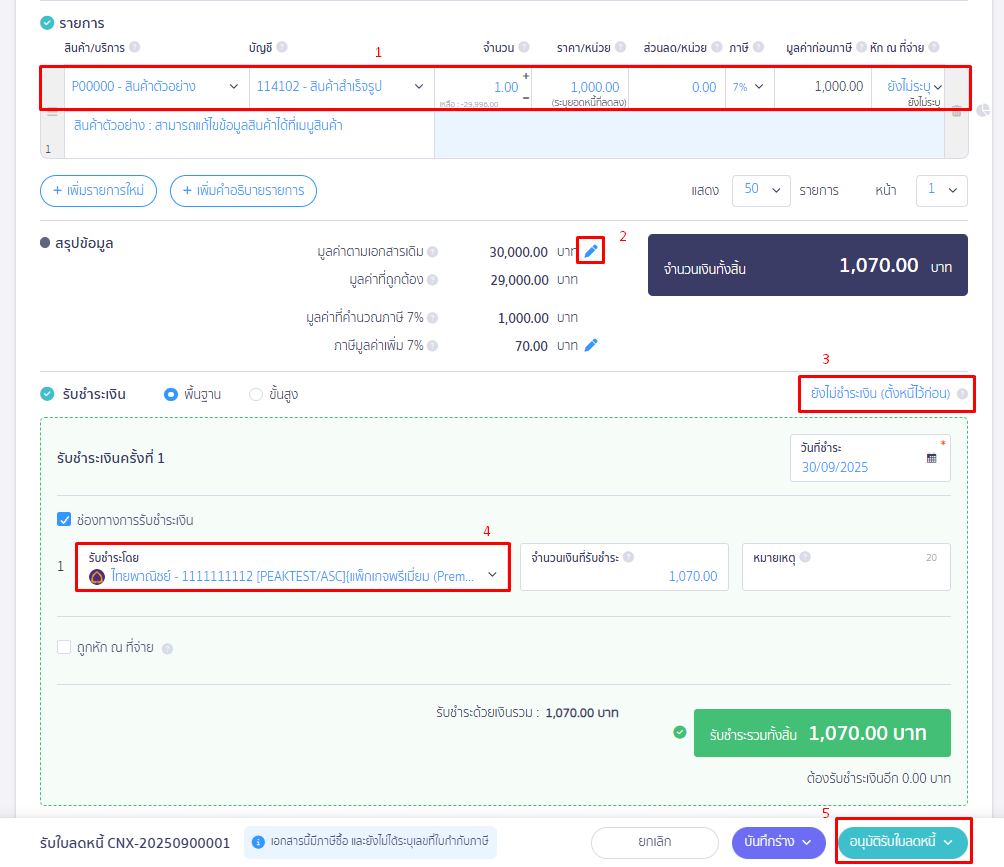Open the 7% tax rate dropdown
This screenshot has height=867, width=1004.
click(747, 87)
